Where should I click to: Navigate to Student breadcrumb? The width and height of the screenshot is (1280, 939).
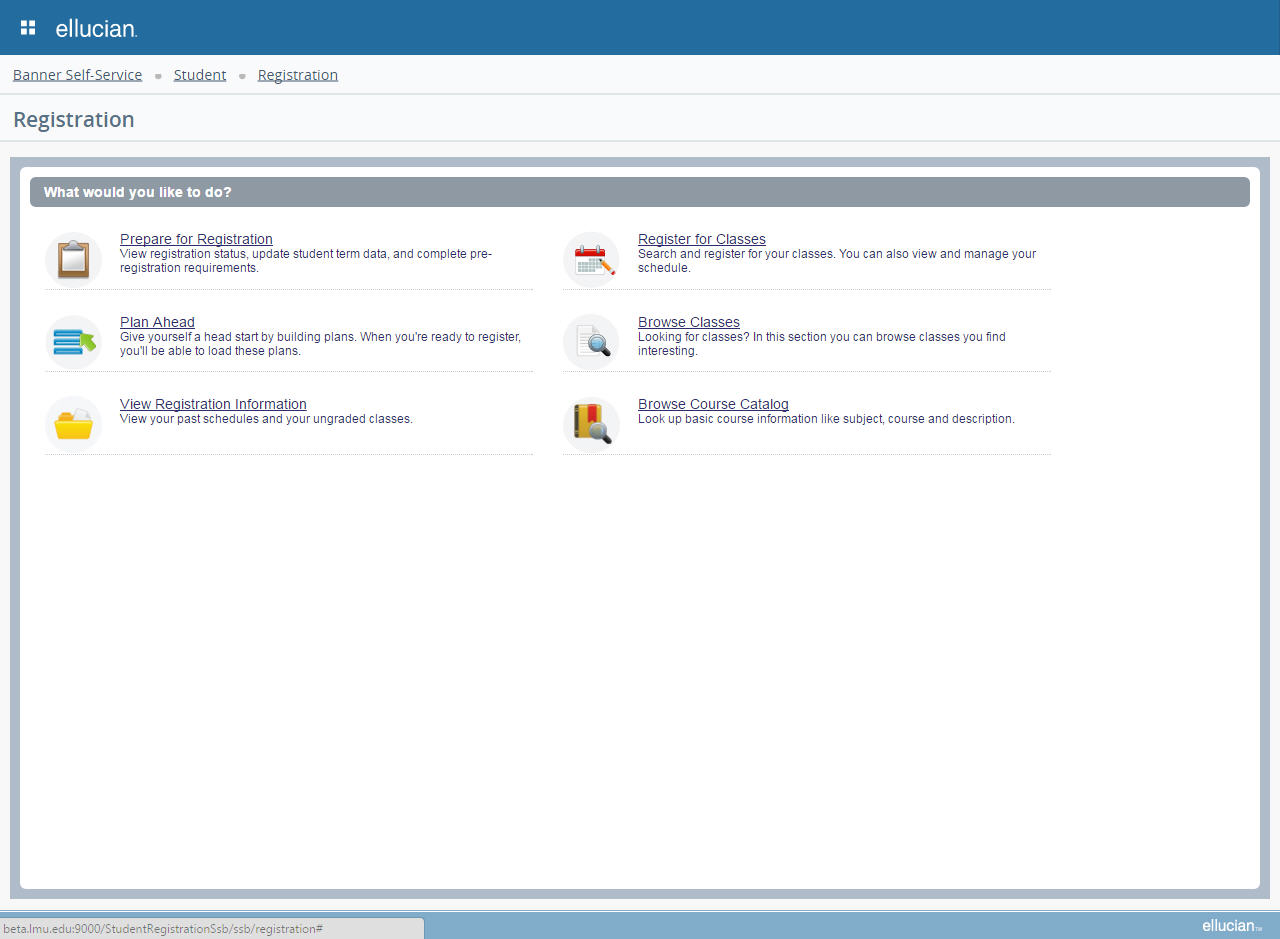coord(200,75)
